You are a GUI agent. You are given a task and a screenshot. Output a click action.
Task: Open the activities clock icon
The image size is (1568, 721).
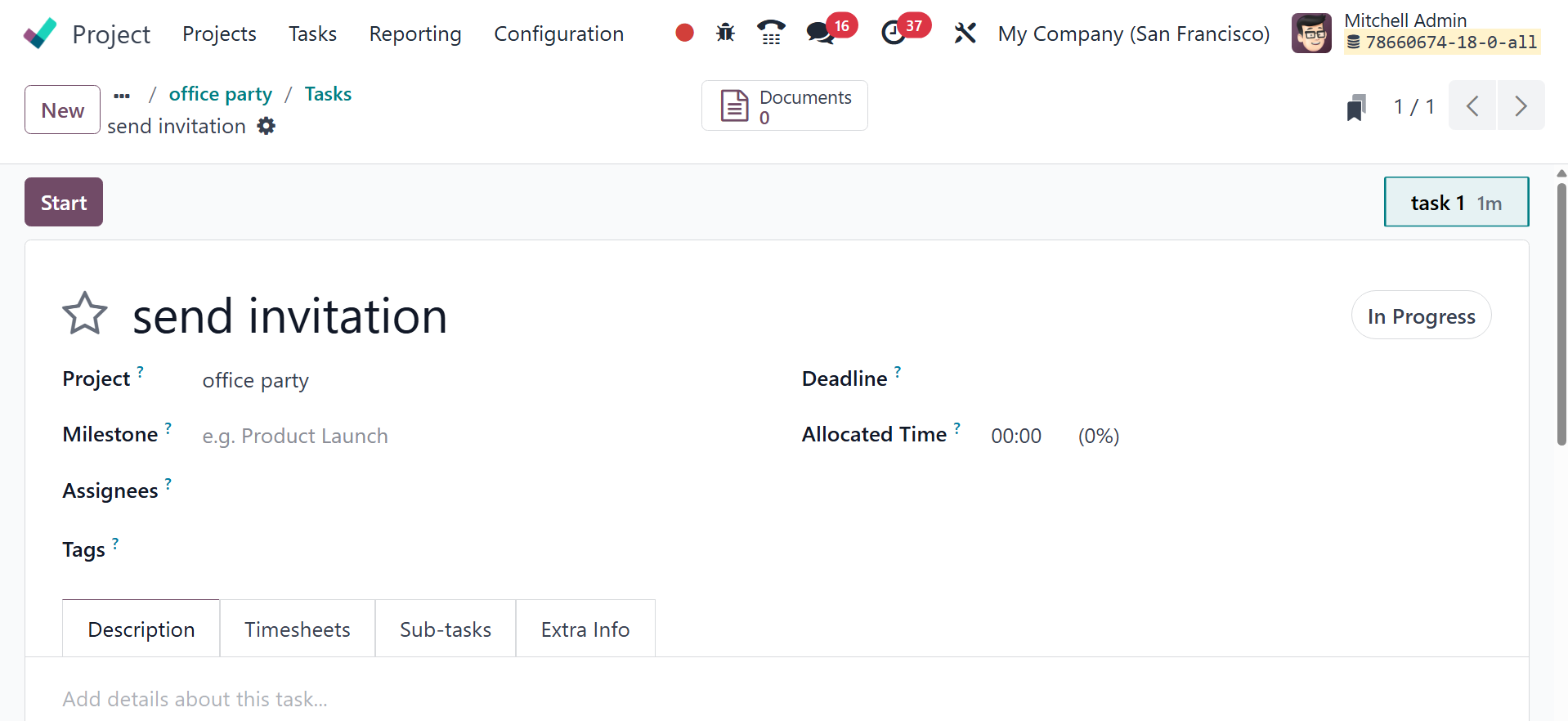tap(894, 33)
